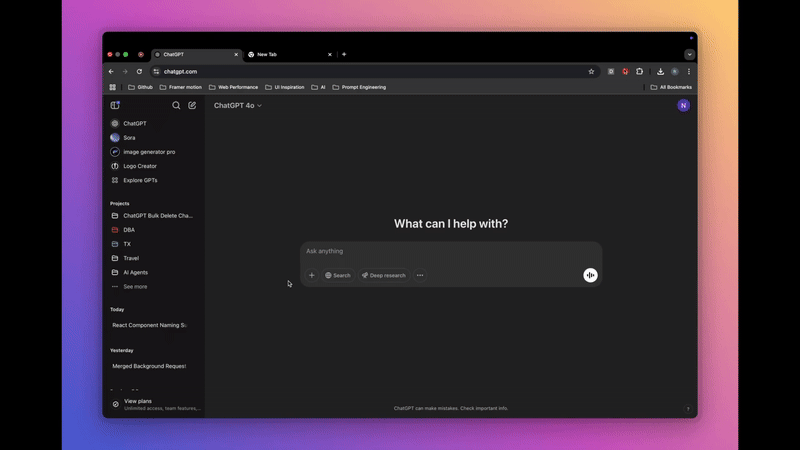Go forward in browser history
The image size is (800, 450).
(x=125, y=72)
